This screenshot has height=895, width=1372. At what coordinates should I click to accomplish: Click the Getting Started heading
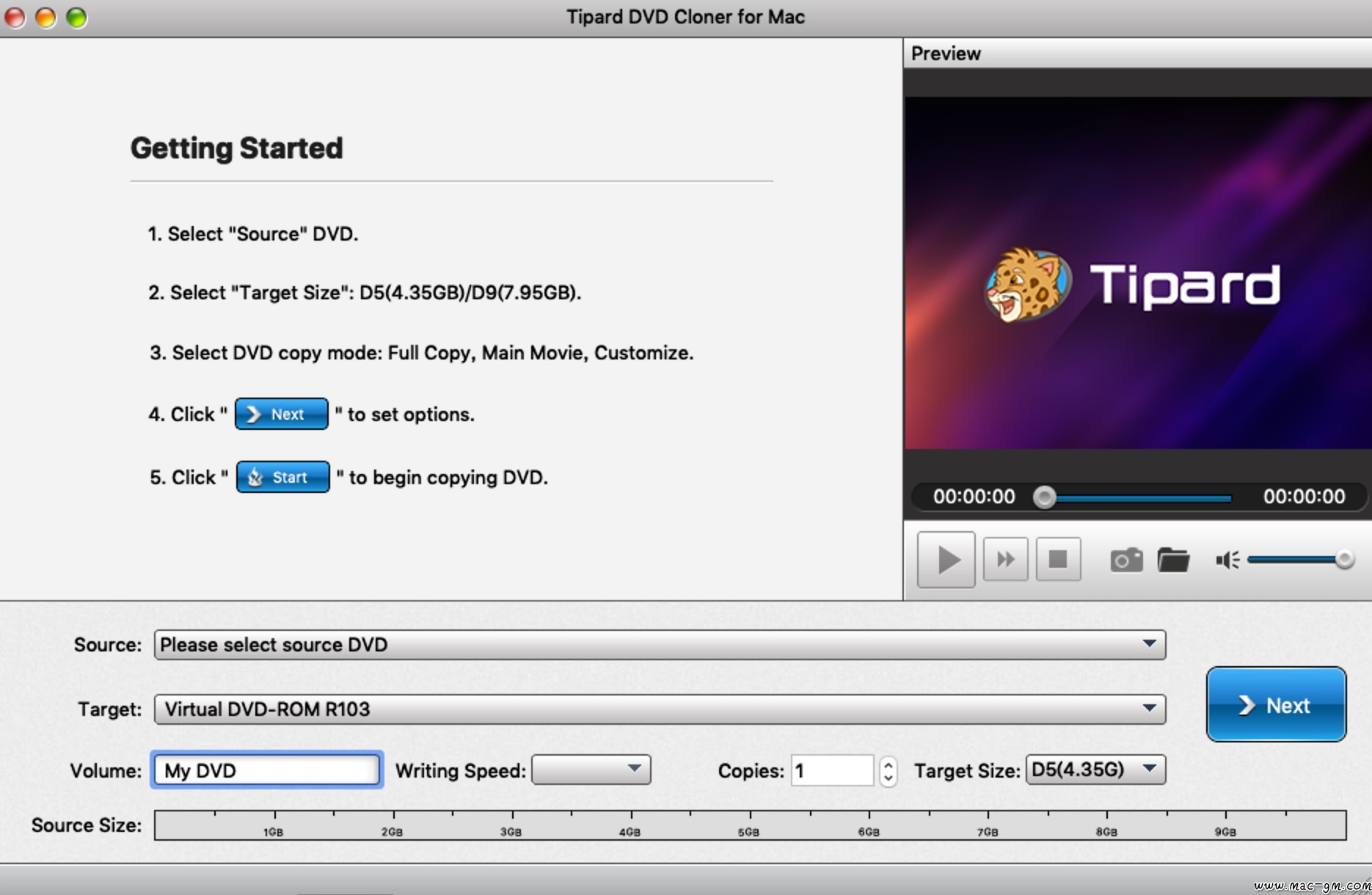coord(236,148)
